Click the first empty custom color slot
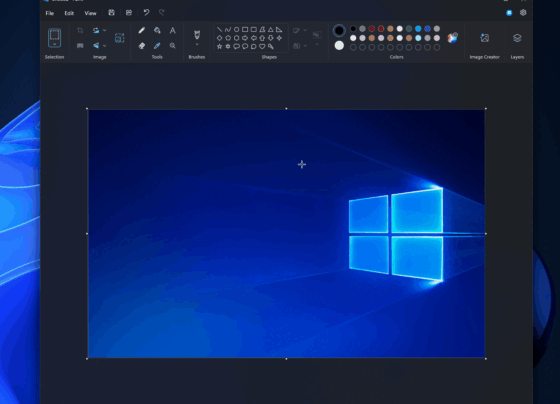 353,47
